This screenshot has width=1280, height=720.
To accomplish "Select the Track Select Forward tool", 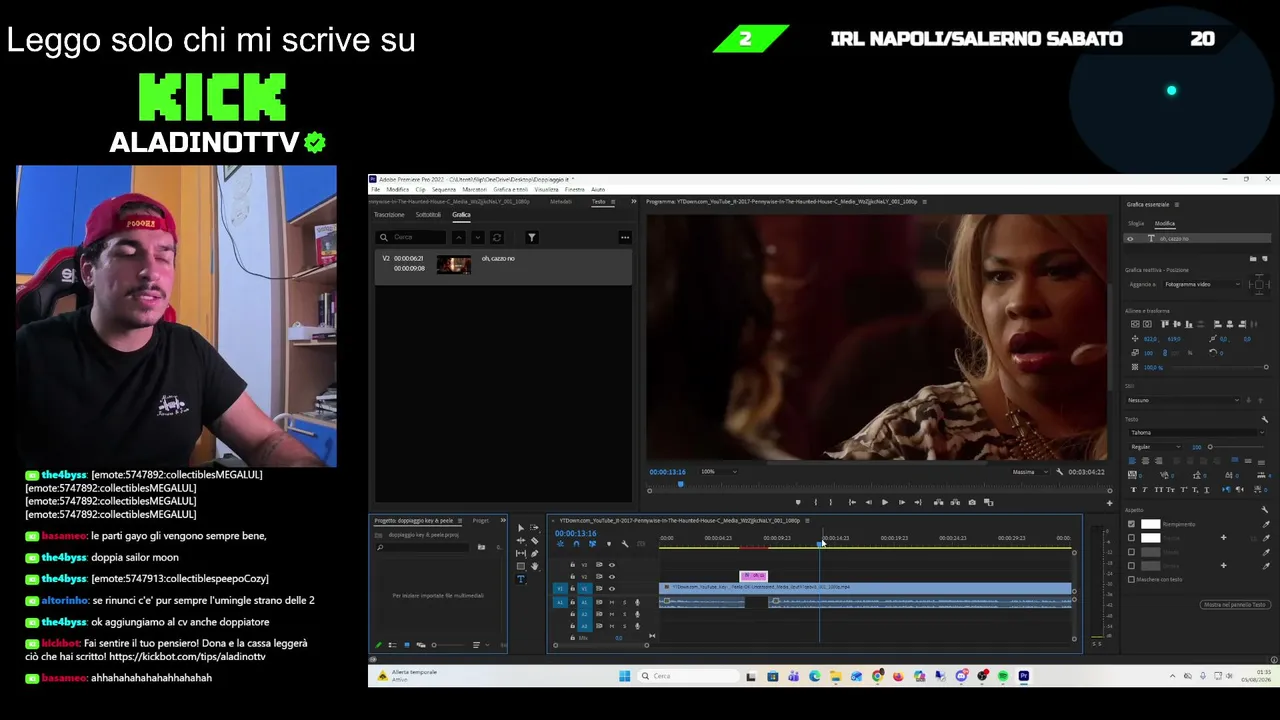I will point(534,527).
